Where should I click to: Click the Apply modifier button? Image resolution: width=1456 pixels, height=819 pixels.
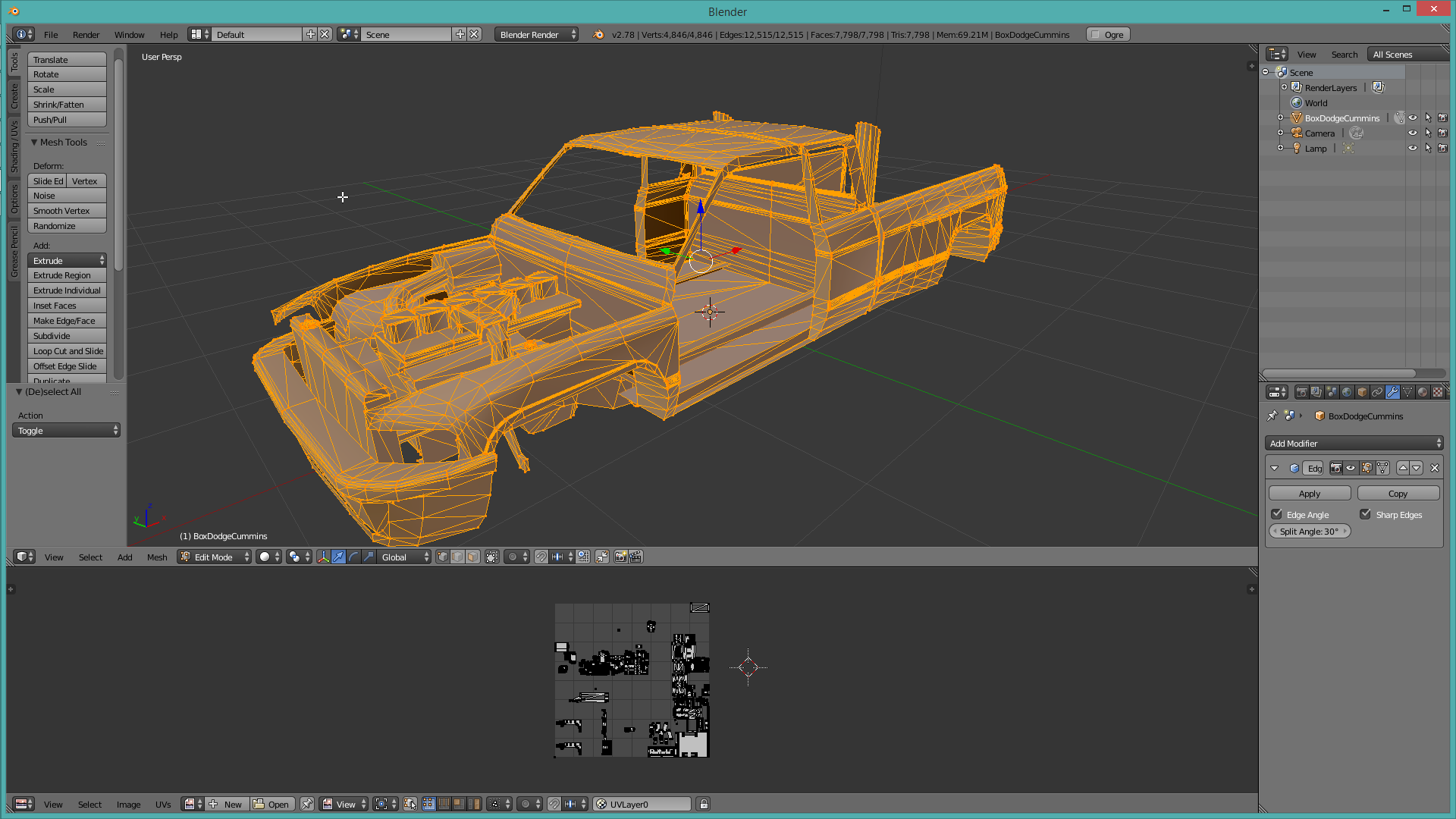(1310, 494)
